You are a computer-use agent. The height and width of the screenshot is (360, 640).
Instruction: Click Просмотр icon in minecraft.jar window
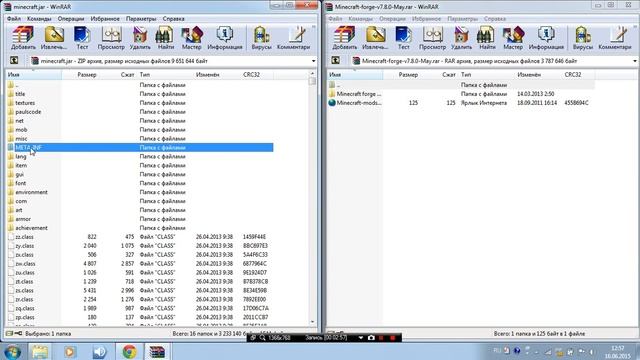pyautogui.click(x=111, y=38)
